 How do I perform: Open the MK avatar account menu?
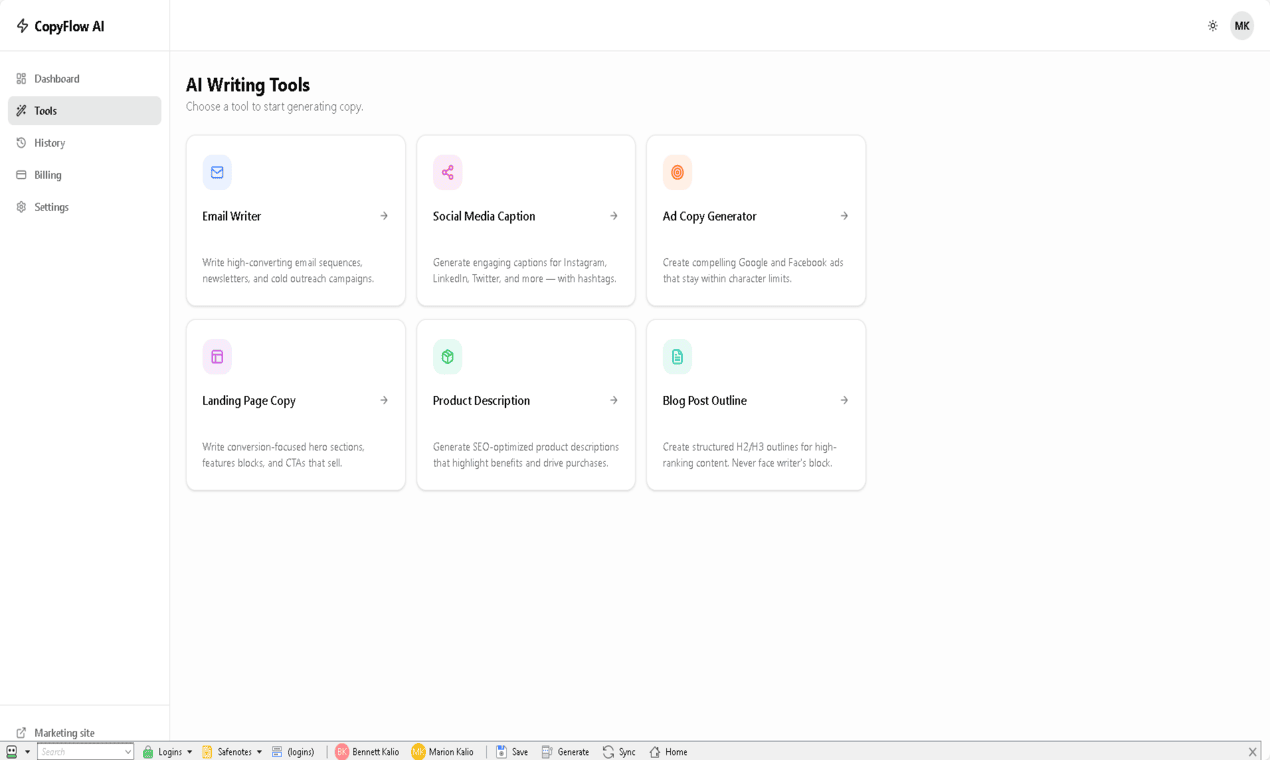coord(1241,26)
